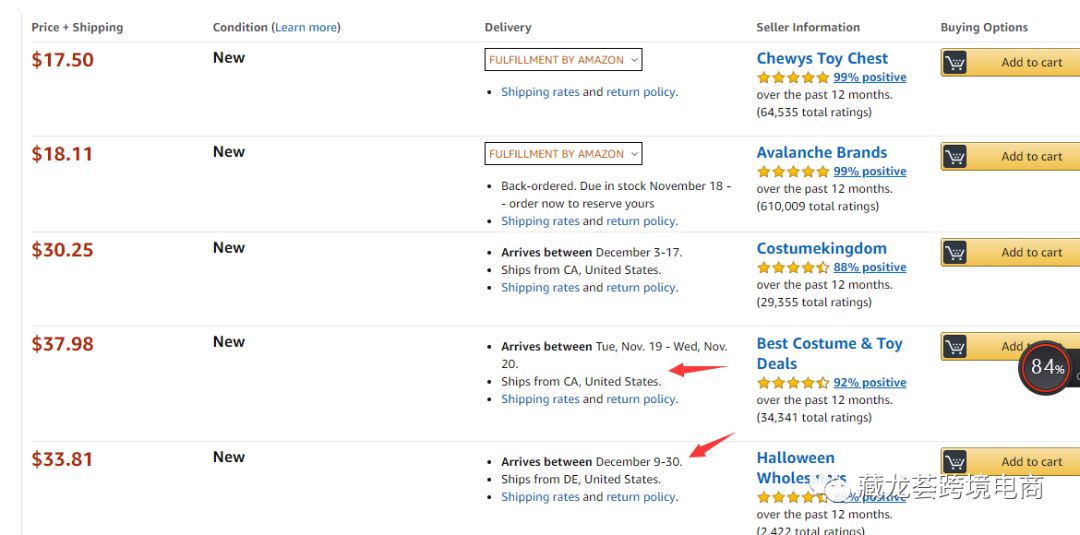1080x535 pixels.
Task: Expand Fulfillment by Amazon dropdown for $17.50 offer
Action: coord(563,60)
